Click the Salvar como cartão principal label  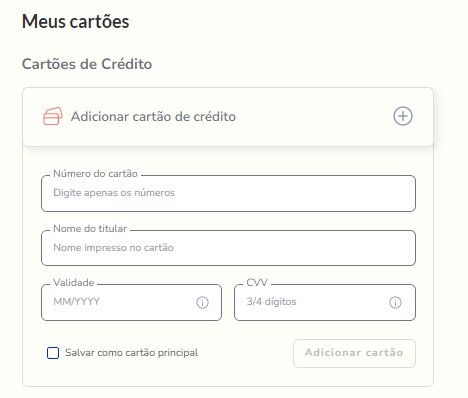[x=131, y=353]
